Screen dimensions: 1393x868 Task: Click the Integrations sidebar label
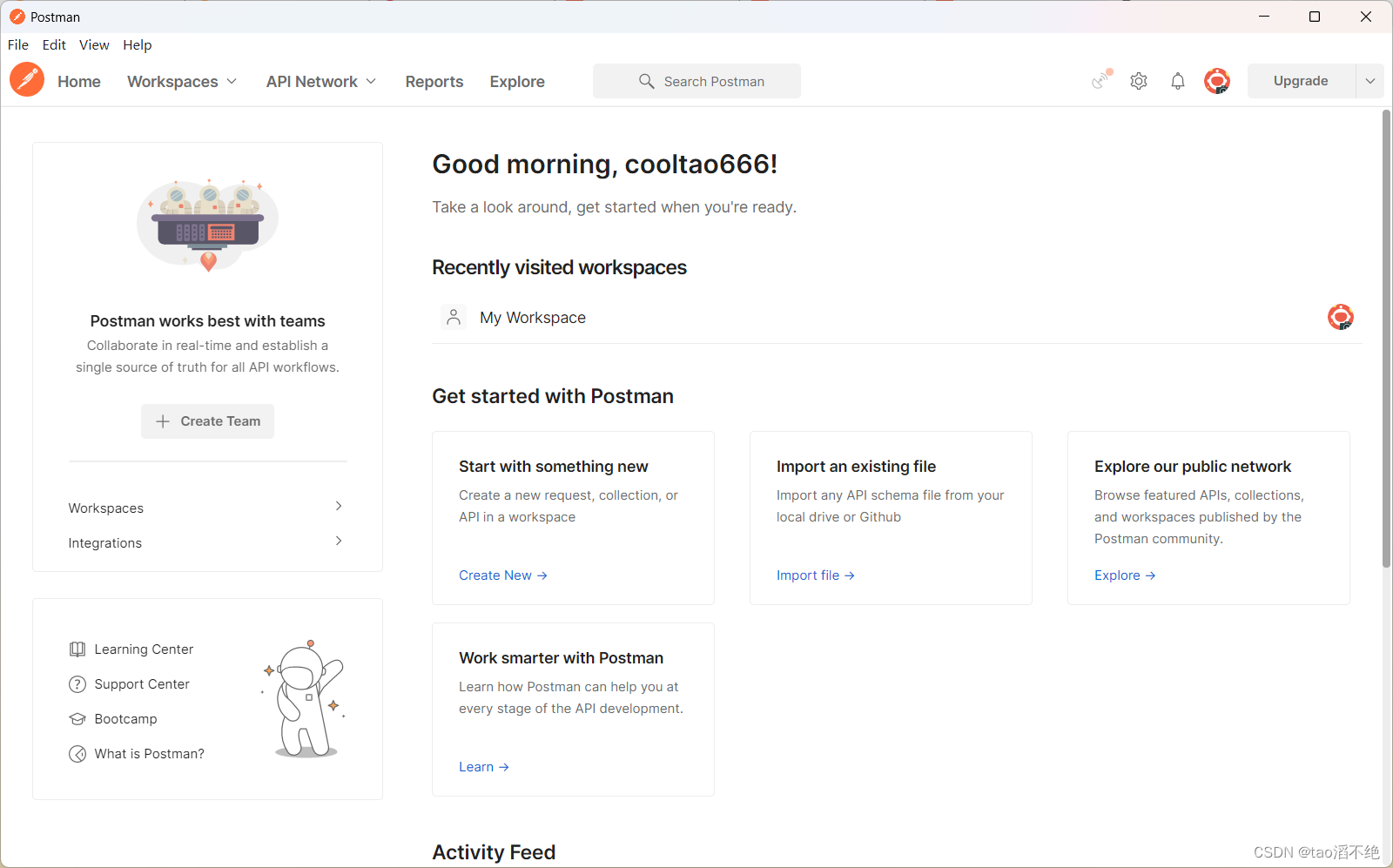tap(105, 543)
